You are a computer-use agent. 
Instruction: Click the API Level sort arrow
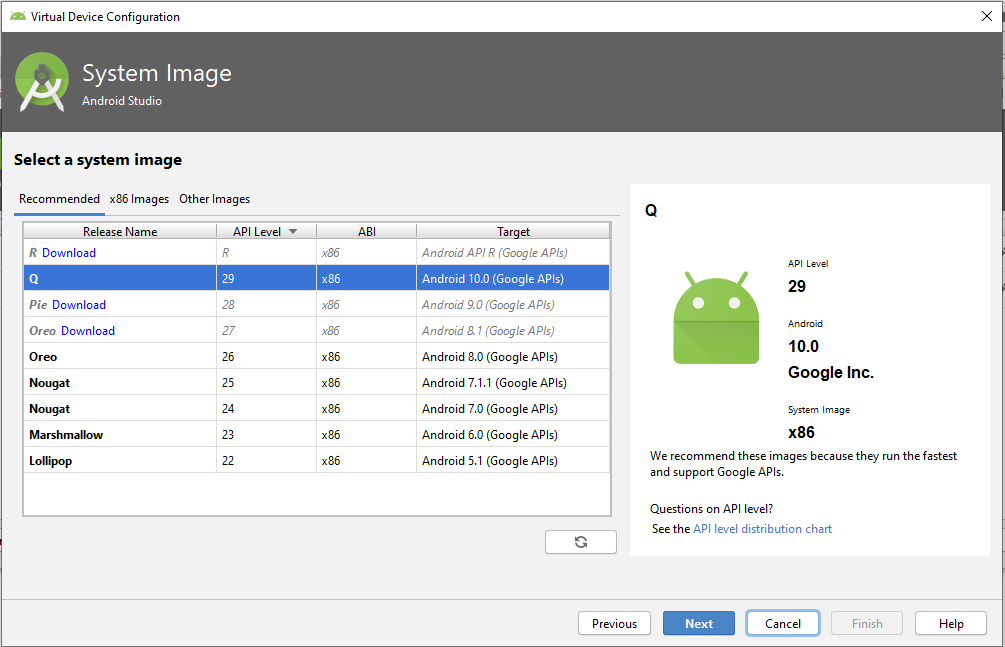[x=293, y=231]
